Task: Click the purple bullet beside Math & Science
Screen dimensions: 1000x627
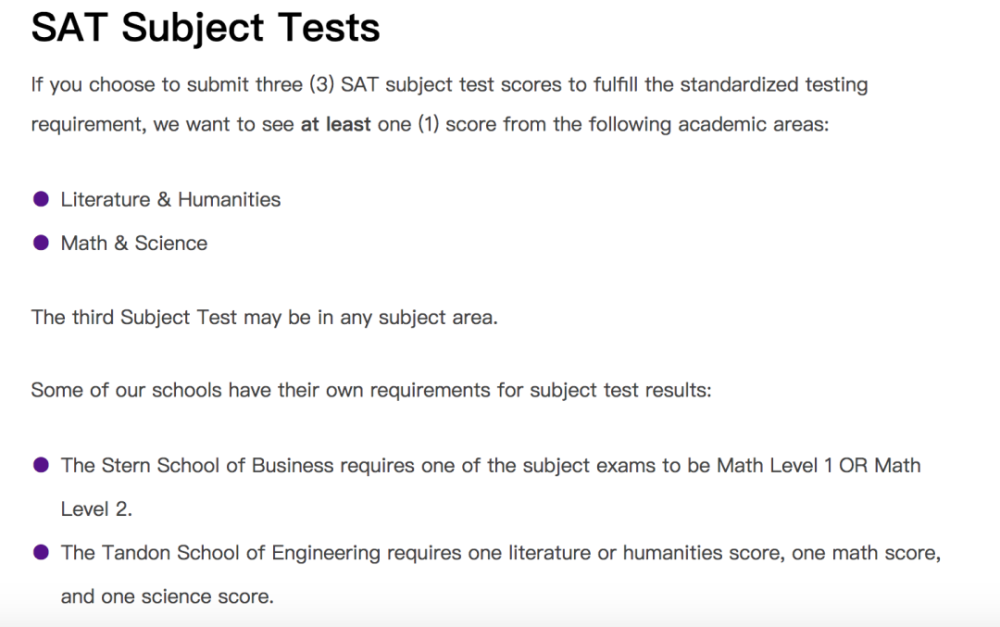Action: tap(41, 243)
